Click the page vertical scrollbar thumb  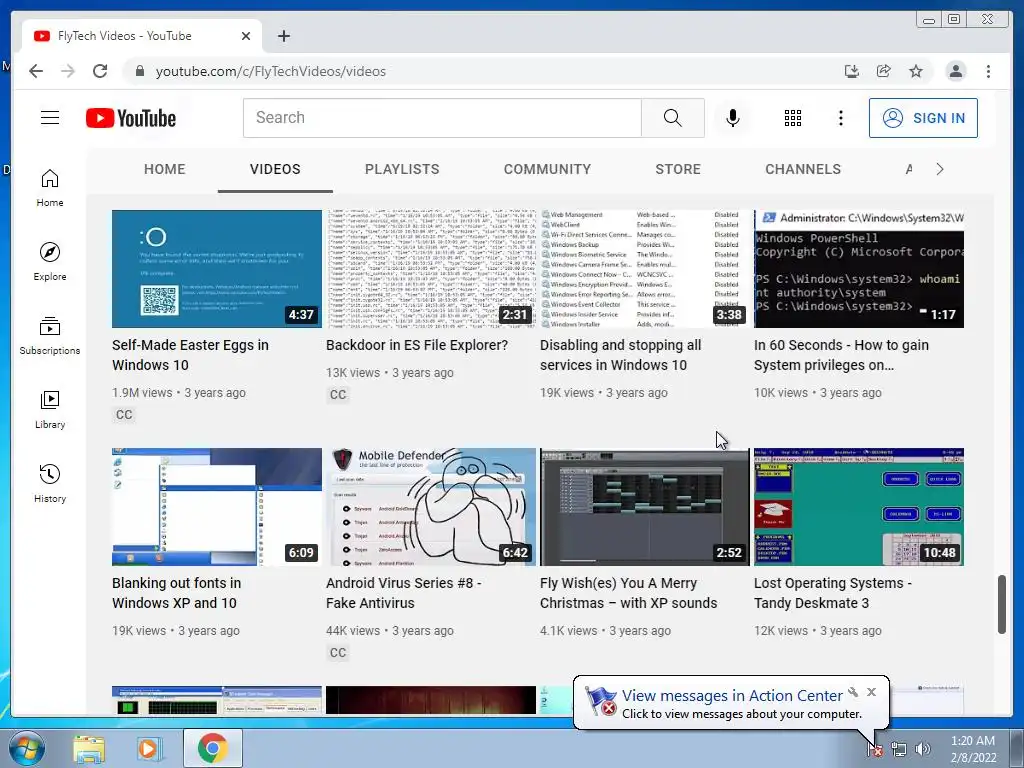tap(1002, 604)
